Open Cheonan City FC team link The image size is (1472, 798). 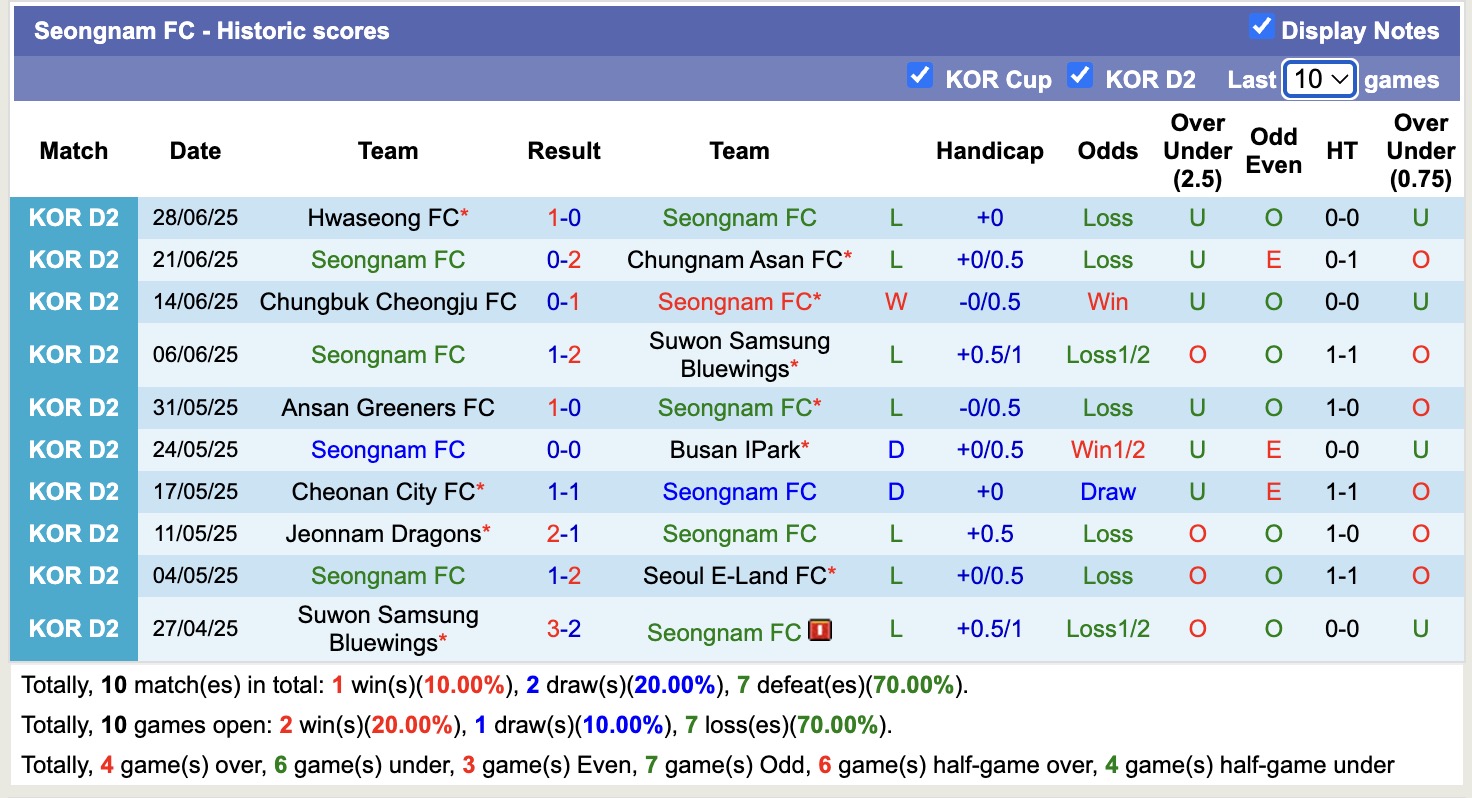click(382, 491)
